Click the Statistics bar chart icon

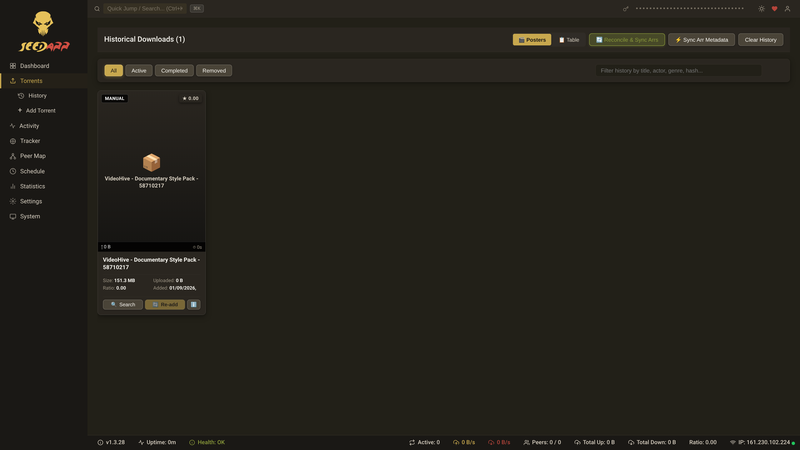pyautogui.click(x=13, y=186)
